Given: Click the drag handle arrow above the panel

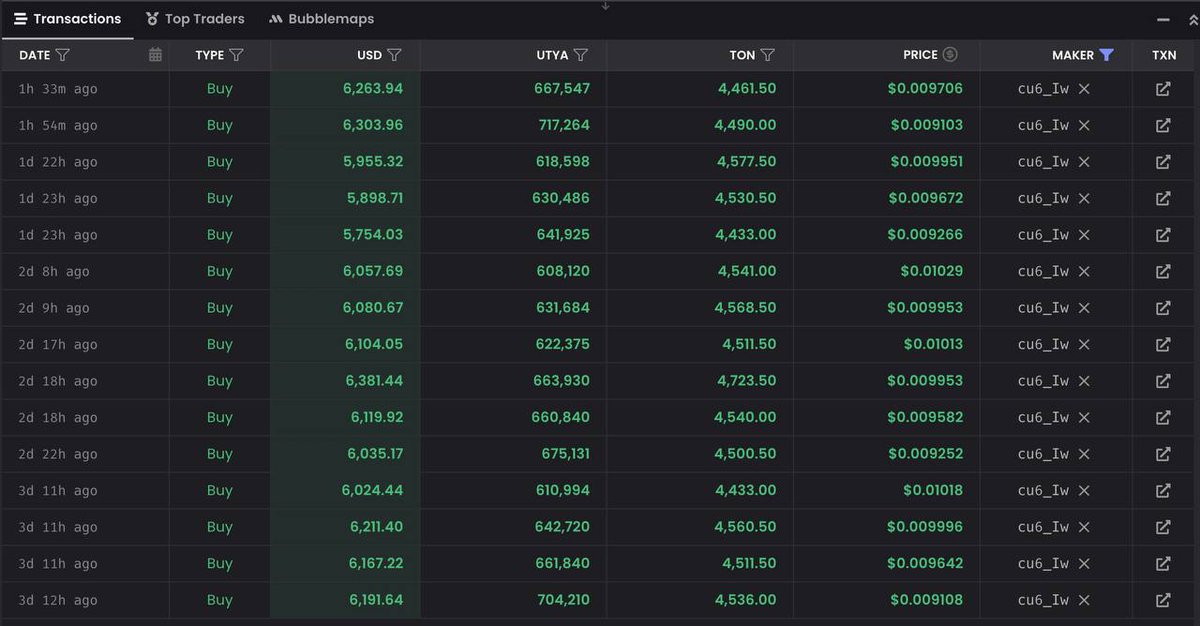Looking at the screenshot, I should coord(605,5).
